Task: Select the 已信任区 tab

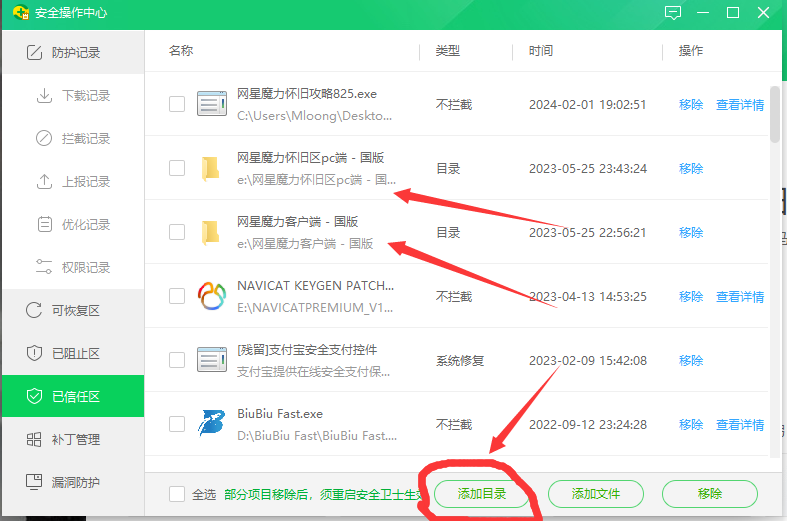Action: 73,396
